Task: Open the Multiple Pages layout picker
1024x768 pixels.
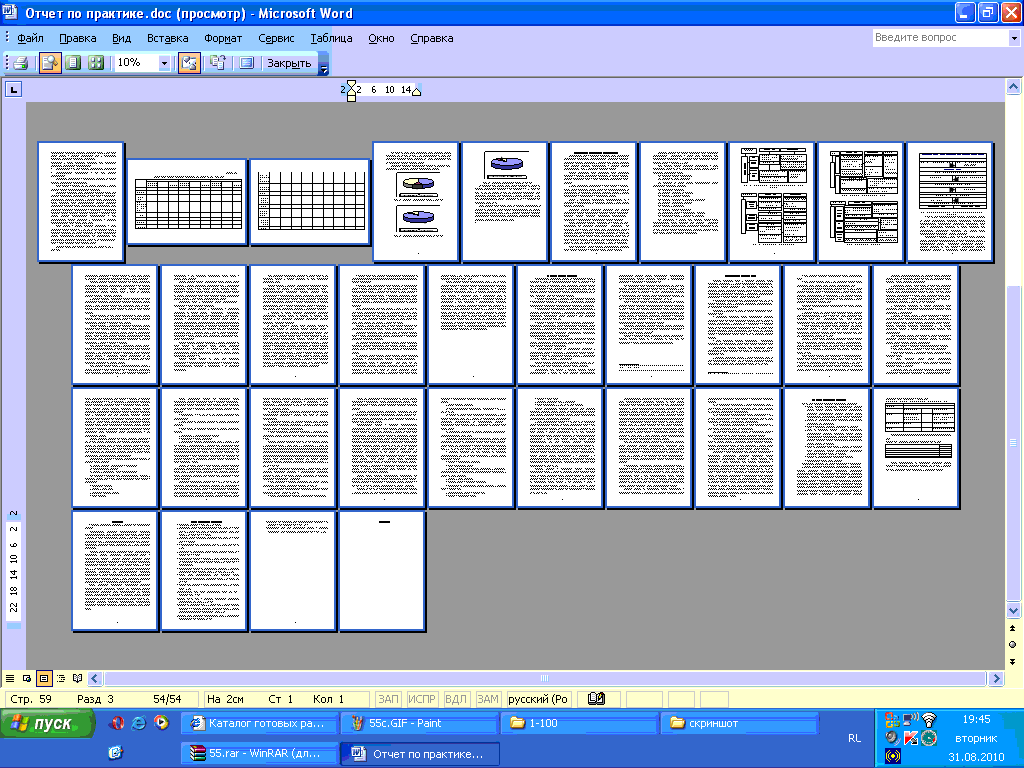Action: [x=96, y=63]
